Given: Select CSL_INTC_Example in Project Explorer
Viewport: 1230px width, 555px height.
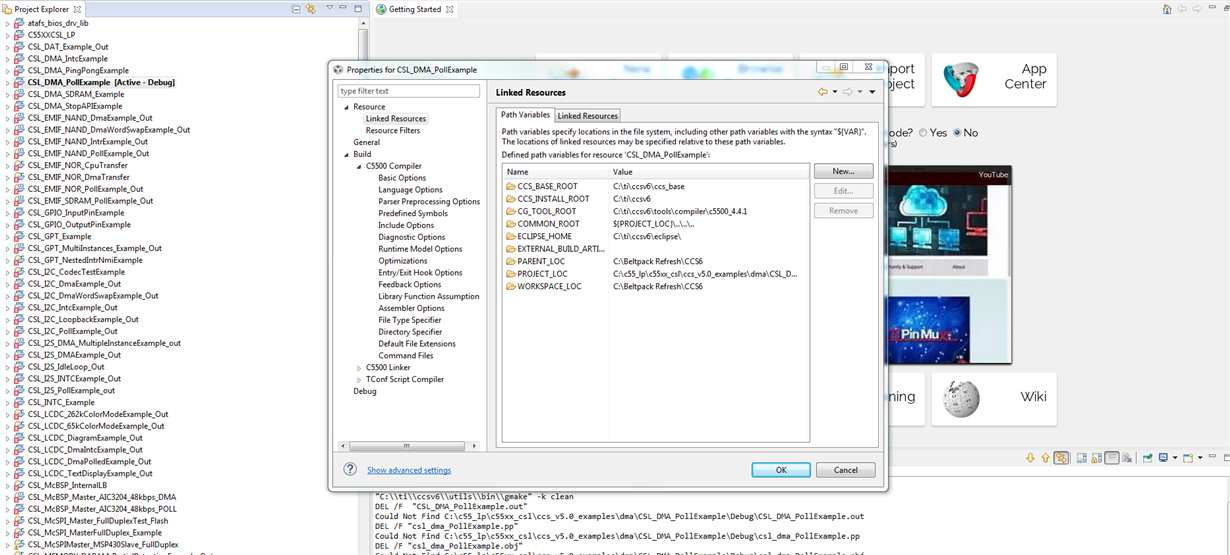Looking at the screenshot, I should pos(61,402).
